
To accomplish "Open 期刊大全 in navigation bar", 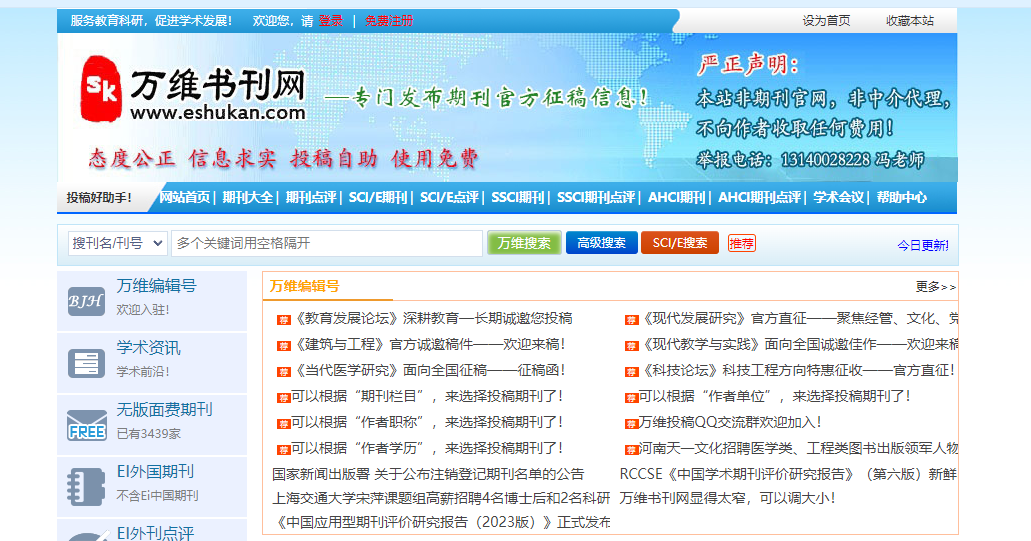I will click(247, 197).
